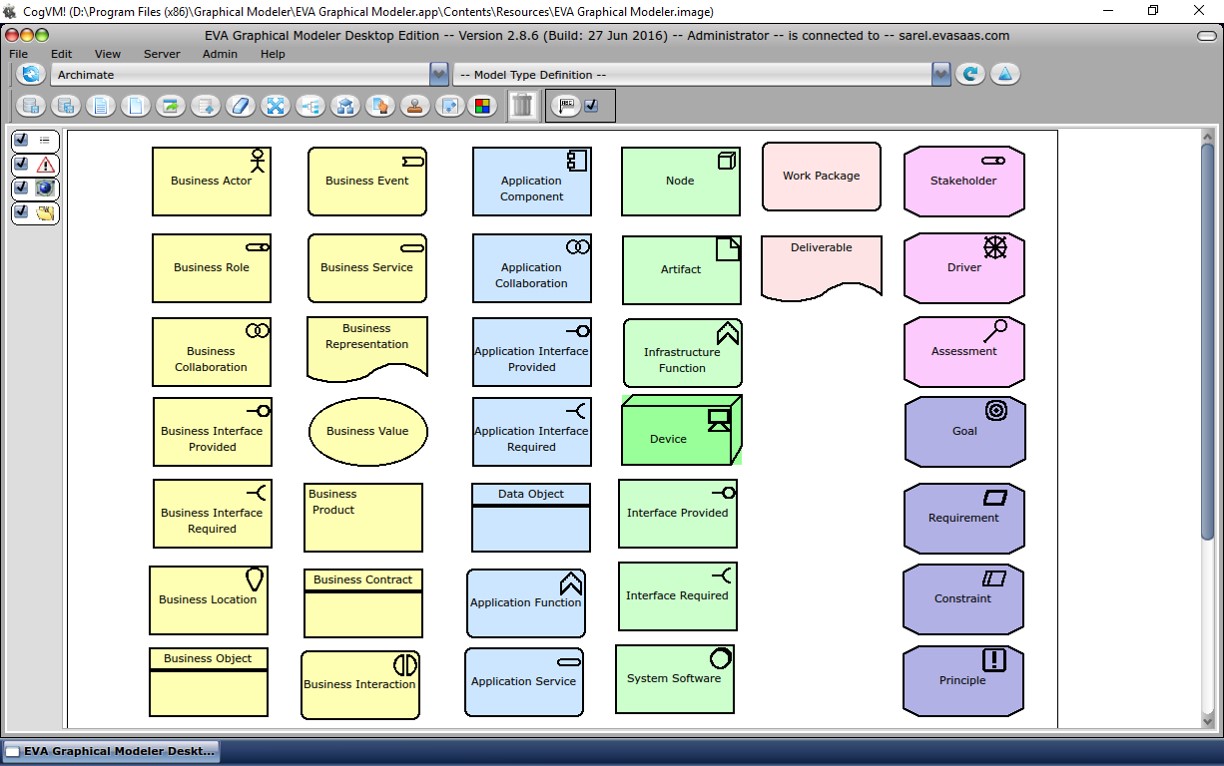1224x766 pixels.
Task: Click the EVA Graphical Modeler taskbar button
Action: tap(110, 751)
